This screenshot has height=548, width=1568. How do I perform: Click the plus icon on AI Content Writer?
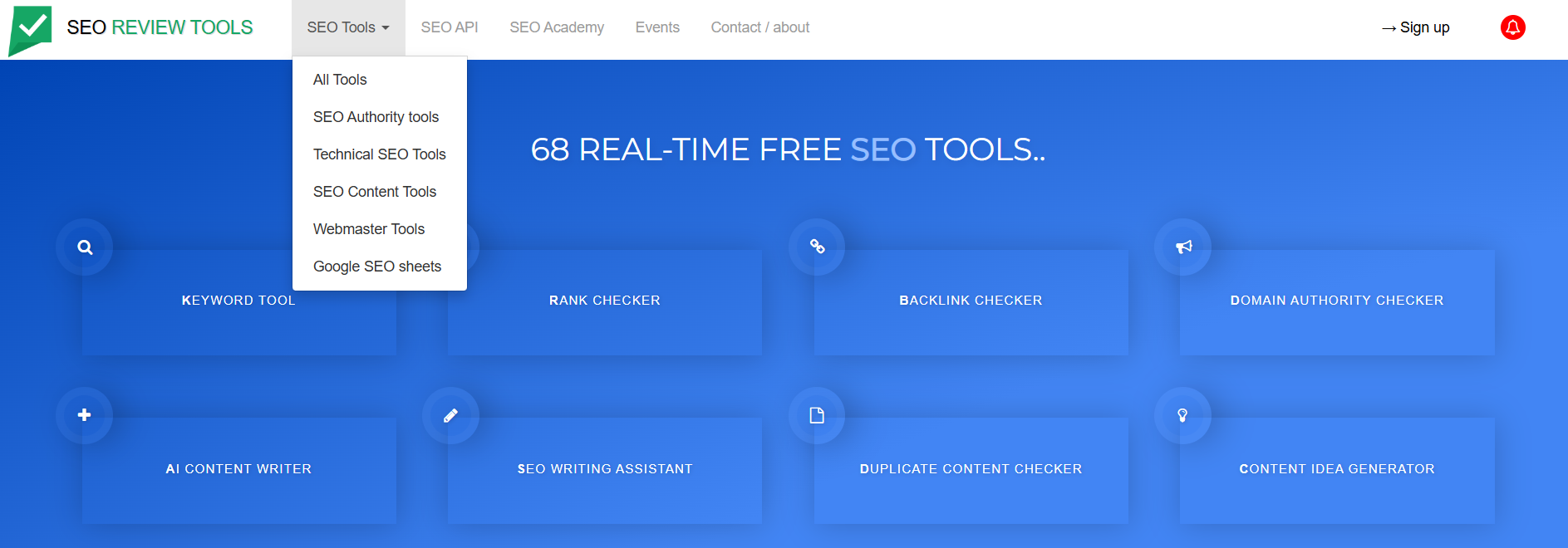pos(84,415)
